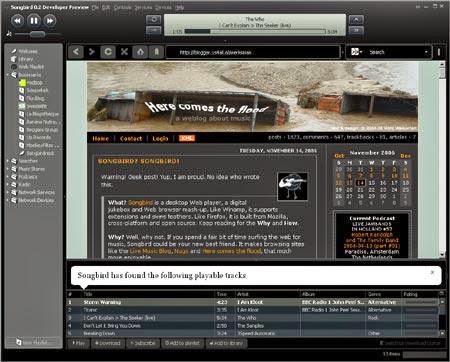Select the Storm Warning track row
The image size is (450, 362).
(x=253, y=302)
